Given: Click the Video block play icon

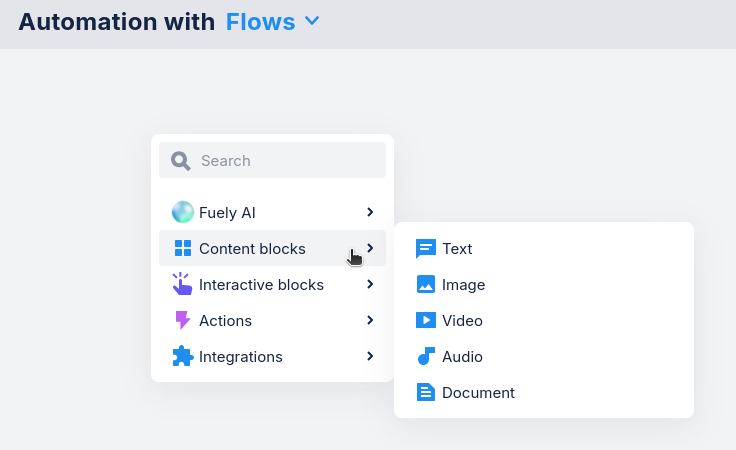Looking at the screenshot, I should click(x=426, y=321).
